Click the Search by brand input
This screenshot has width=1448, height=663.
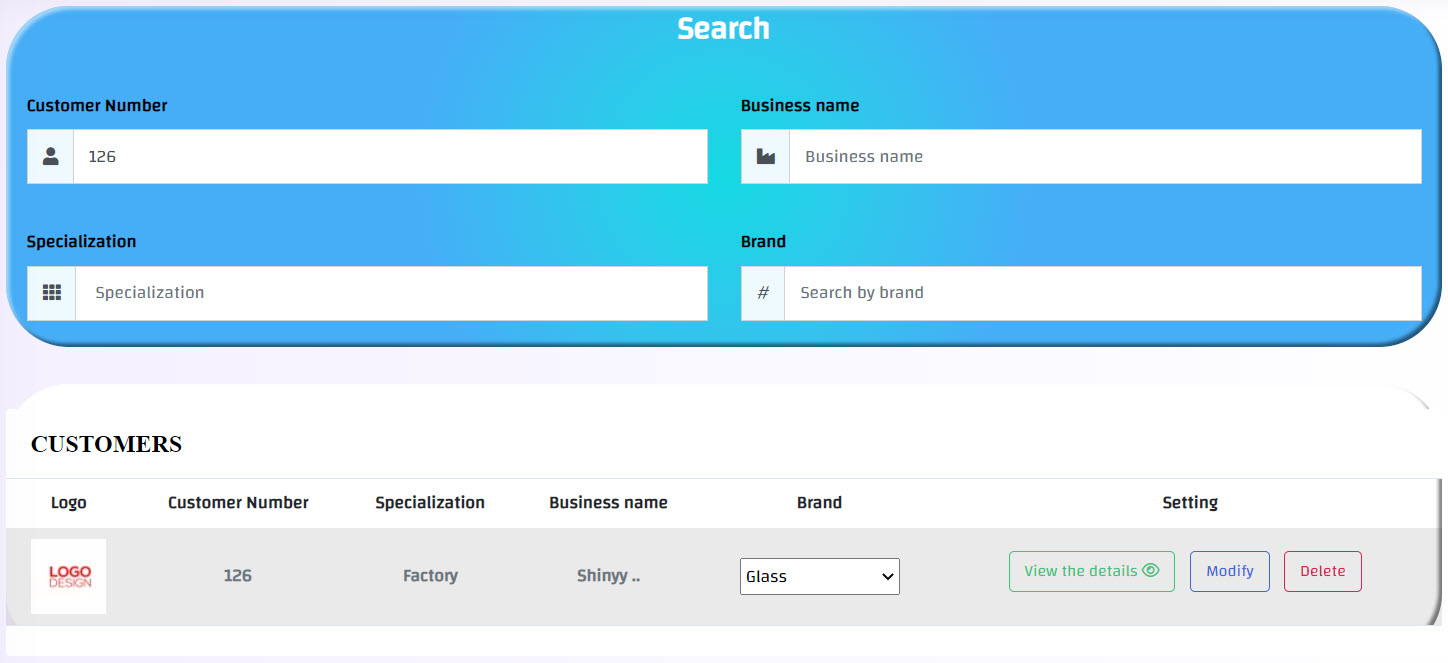tap(1102, 293)
